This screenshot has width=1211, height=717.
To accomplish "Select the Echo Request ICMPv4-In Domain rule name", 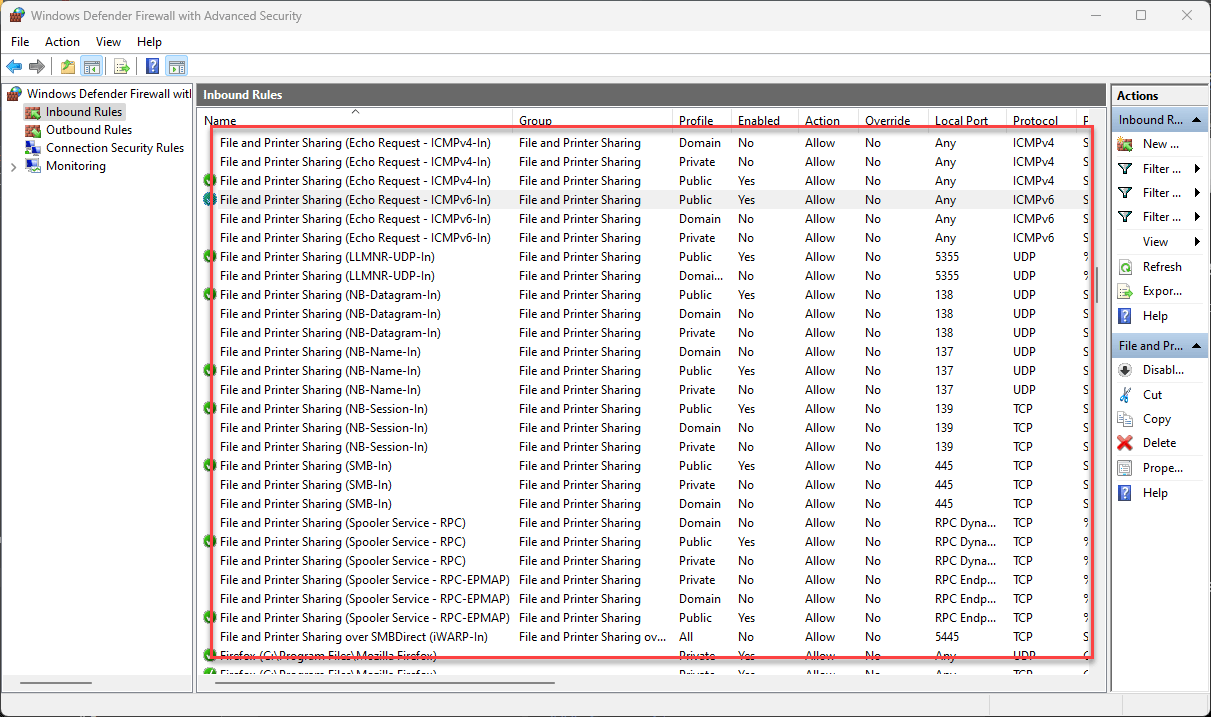I will coord(355,143).
